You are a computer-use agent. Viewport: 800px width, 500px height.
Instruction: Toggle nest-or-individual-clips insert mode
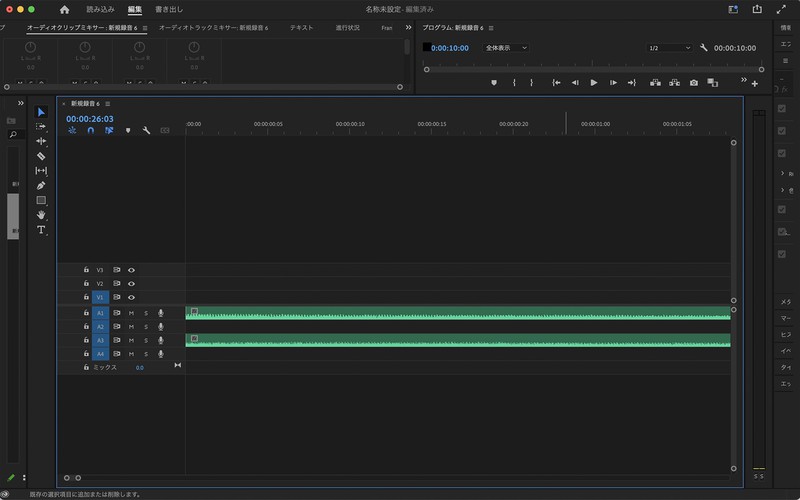pyautogui.click(x=72, y=131)
